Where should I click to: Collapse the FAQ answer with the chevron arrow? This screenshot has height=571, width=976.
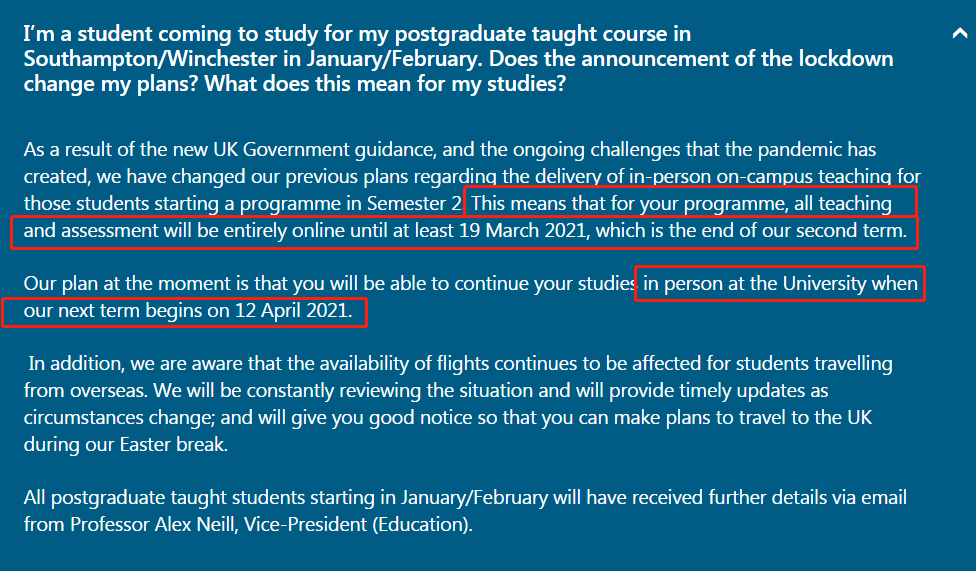(x=958, y=33)
